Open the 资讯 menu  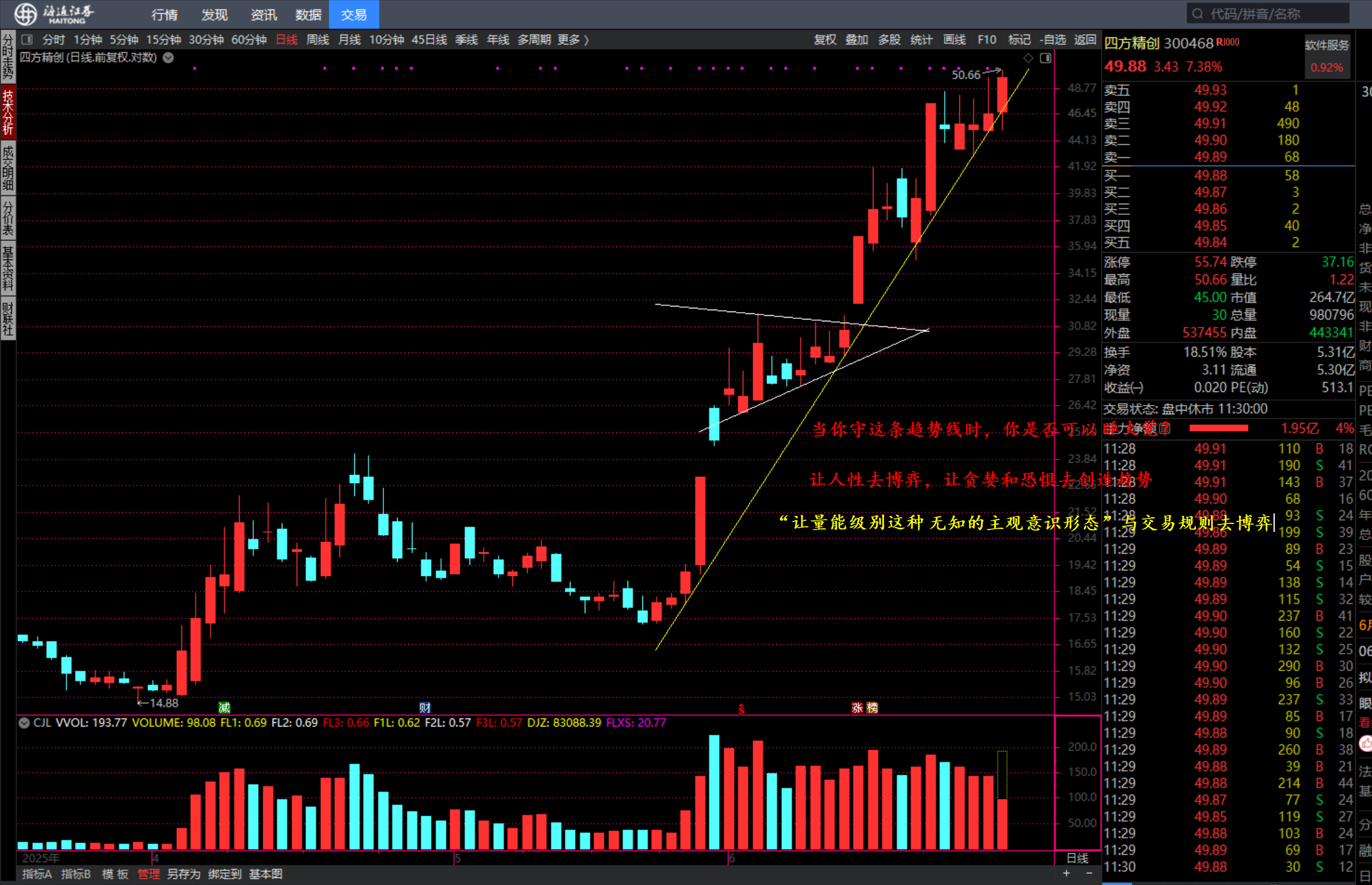click(263, 14)
